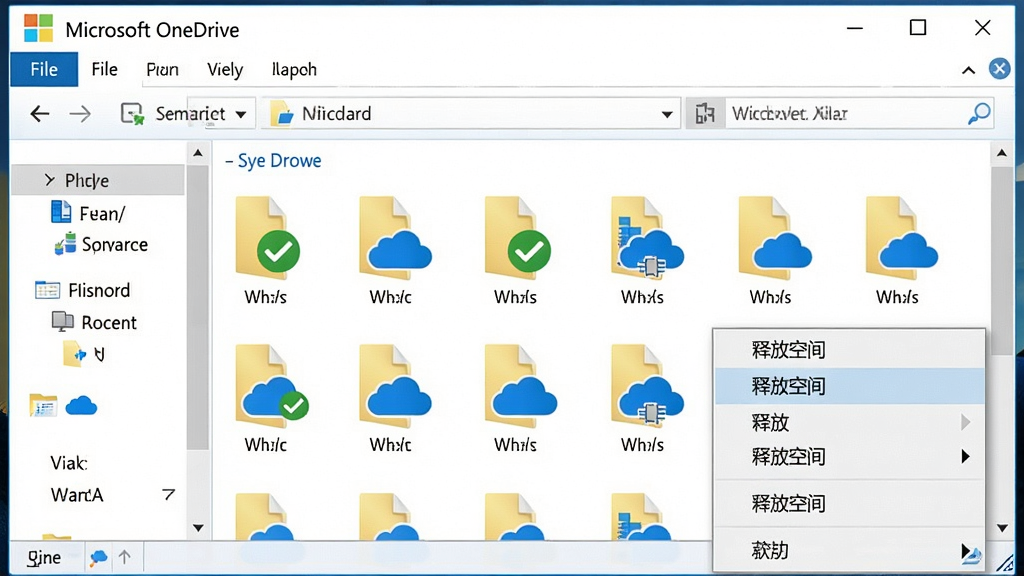
Task: Switch to the Pıun tab
Action: (162, 69)
